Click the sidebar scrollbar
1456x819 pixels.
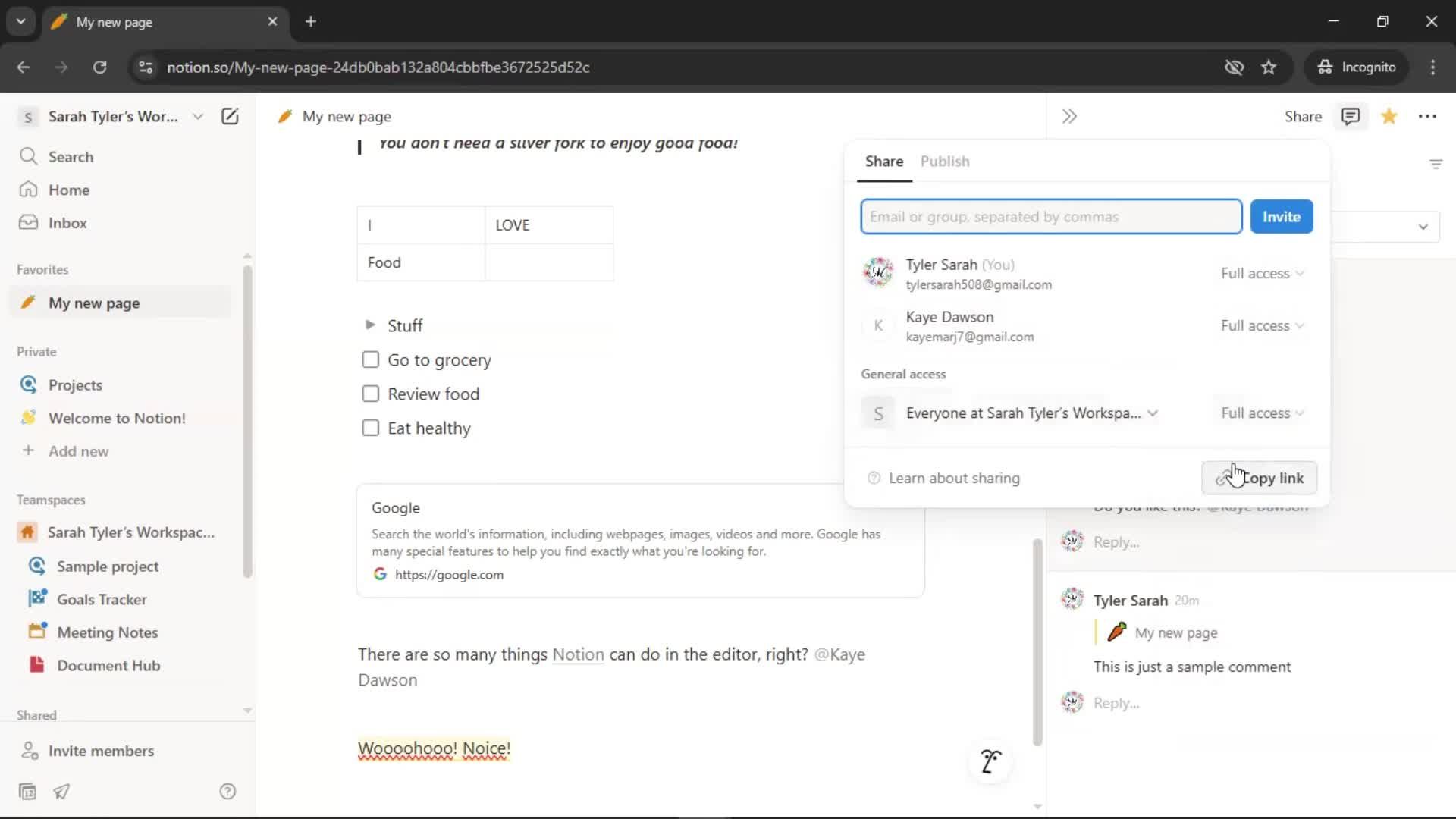247,422
